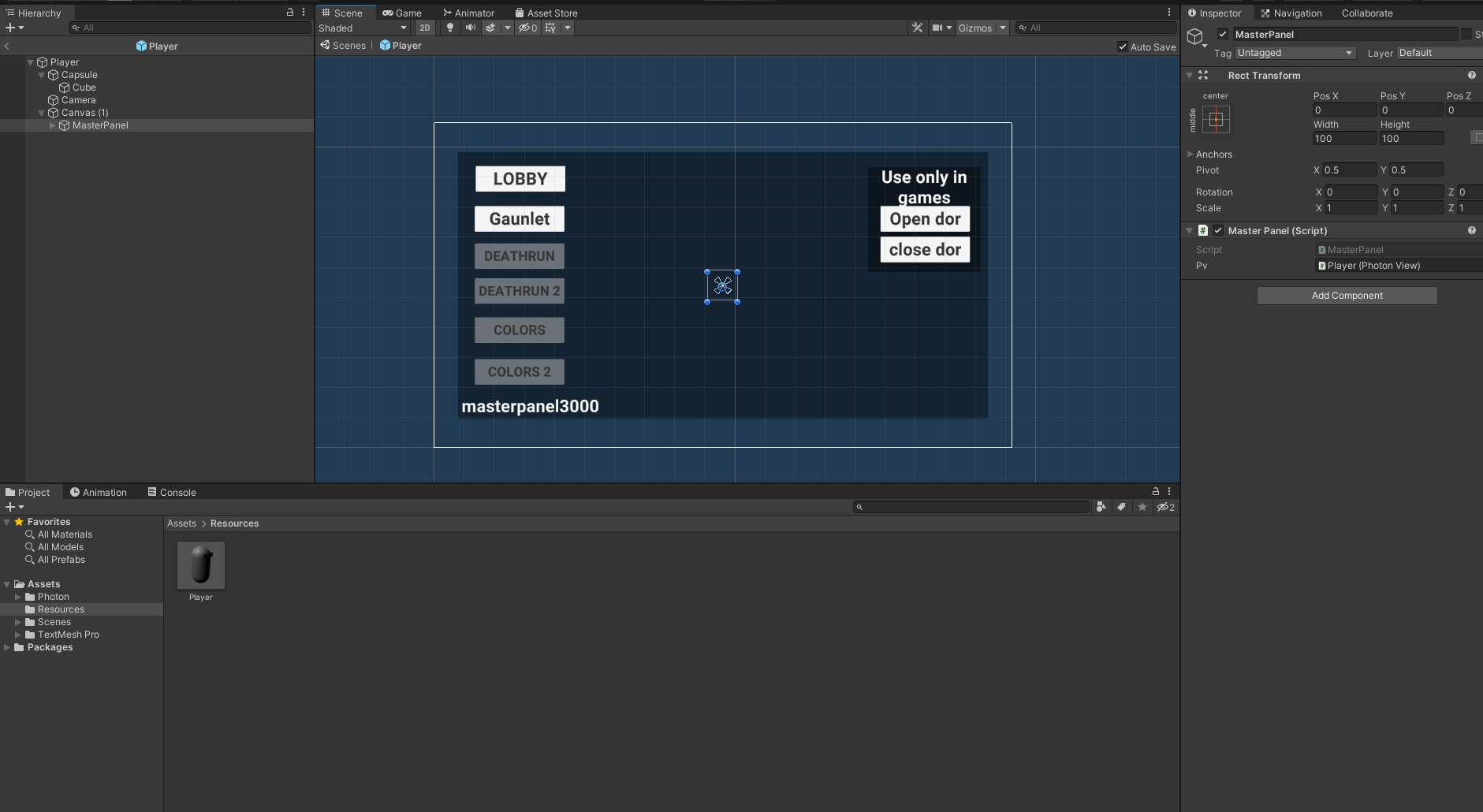Click blueprint mode button beside Height field
This screenshot has width=1483, height=812.
coord(1477,138)
